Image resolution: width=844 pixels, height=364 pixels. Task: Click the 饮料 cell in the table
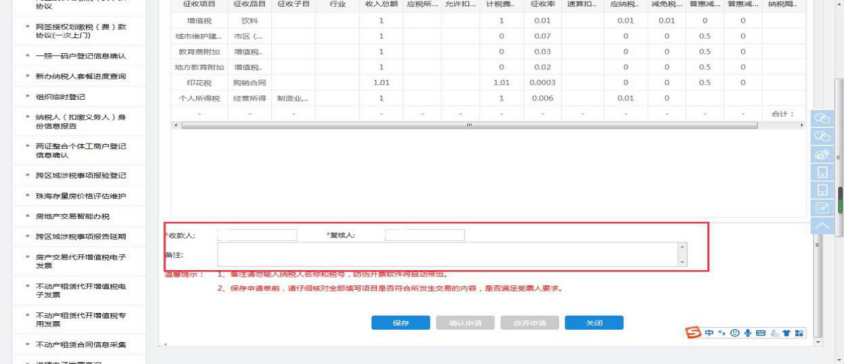pos(249,20)
